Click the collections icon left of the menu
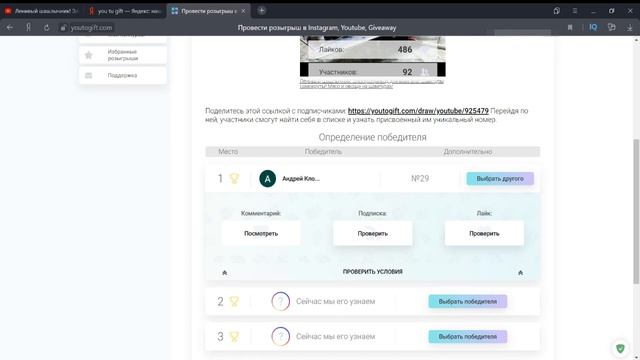Image resolution: width=640 pixels, height=360 pixels. pyautogui.click(x=556, y=11)
